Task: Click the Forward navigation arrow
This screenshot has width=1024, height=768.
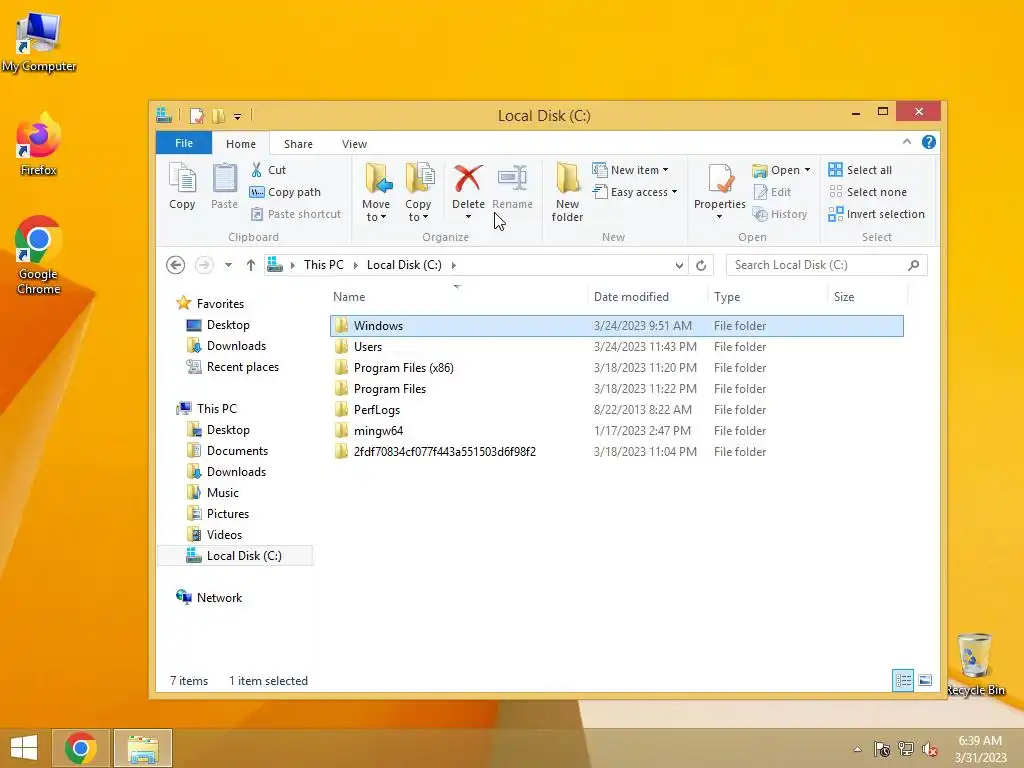Action: click(204, 265)
